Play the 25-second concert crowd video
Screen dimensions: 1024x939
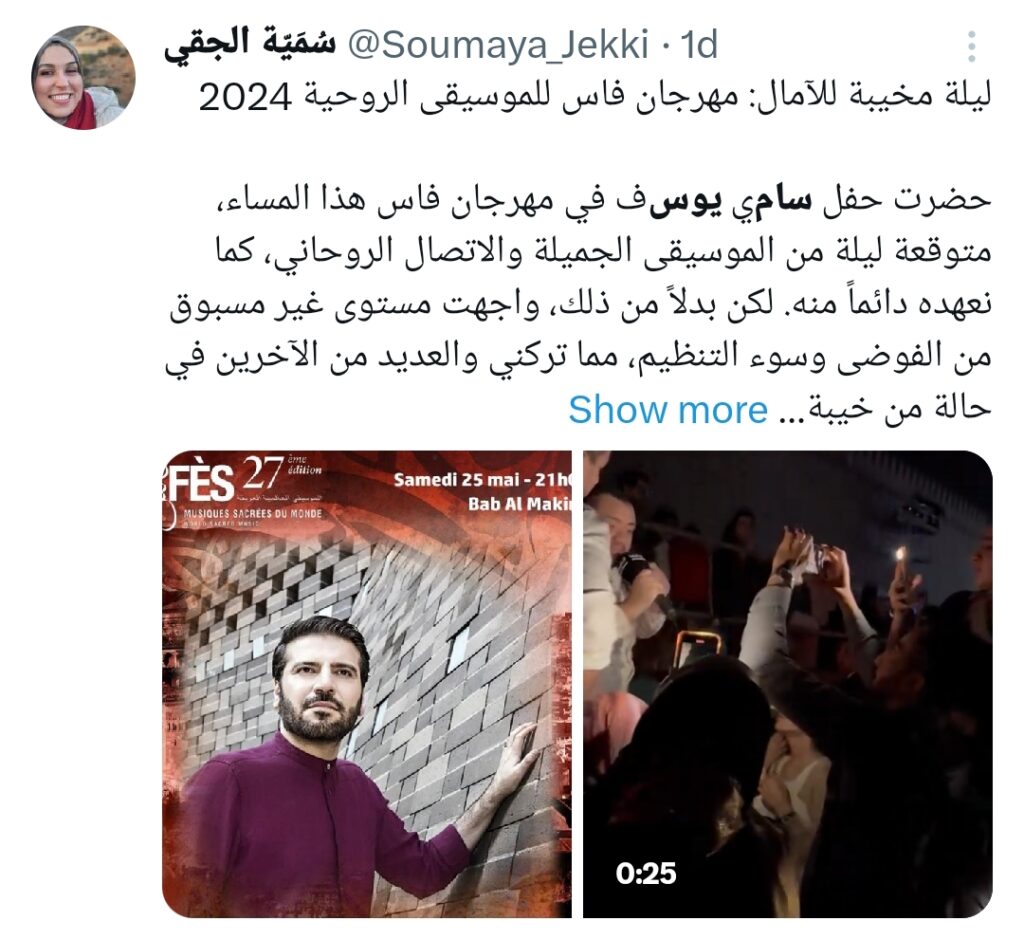click(x=788, y=684)
